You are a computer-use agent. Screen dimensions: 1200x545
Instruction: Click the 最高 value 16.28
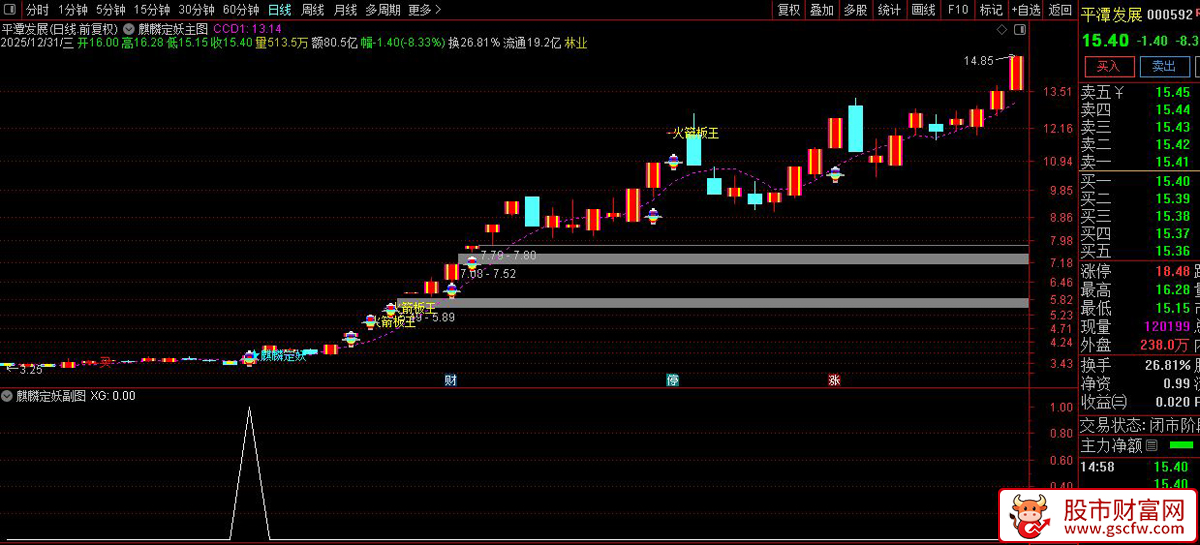(x=1175, y=289)
